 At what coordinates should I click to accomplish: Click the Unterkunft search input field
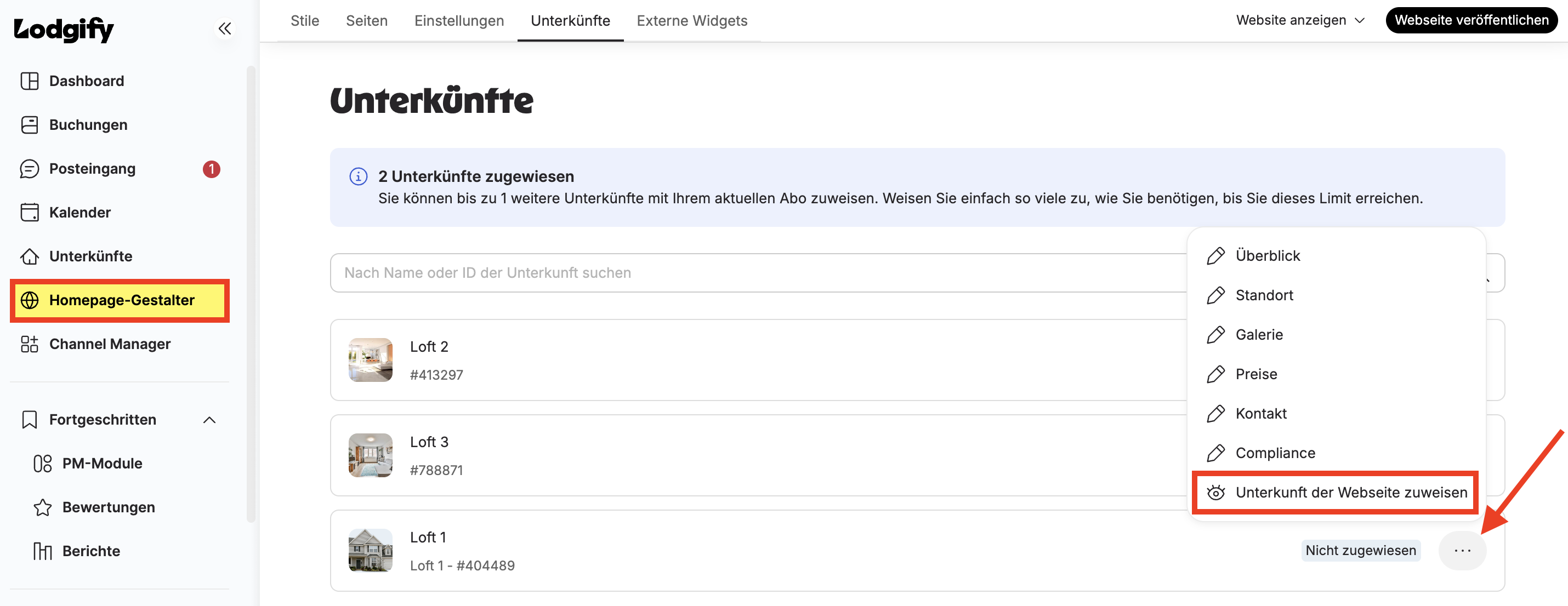[x=758, y=272]
